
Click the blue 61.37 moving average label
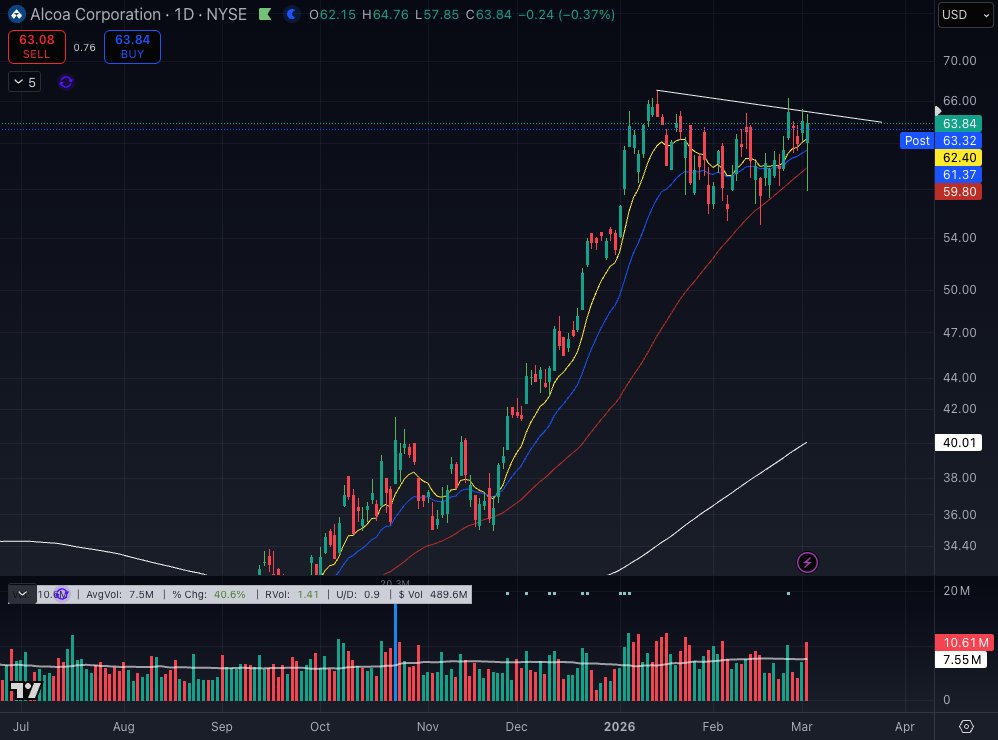click(x=959, y=174)
